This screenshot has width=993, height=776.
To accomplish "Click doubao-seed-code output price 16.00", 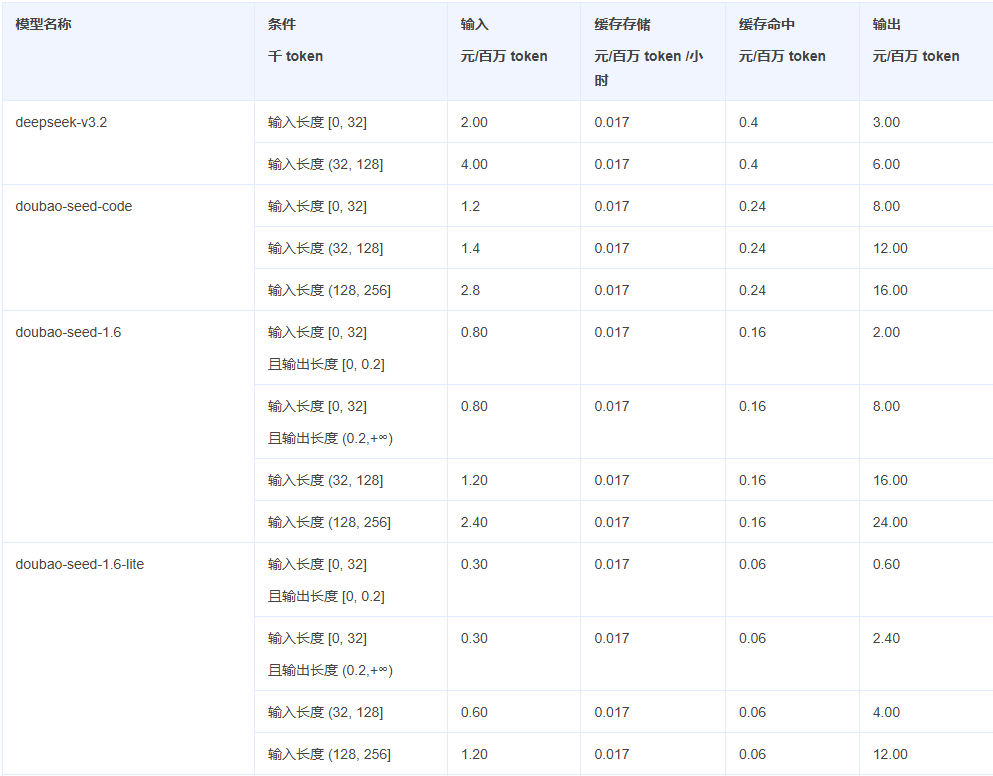I will [x=890, y=290].
